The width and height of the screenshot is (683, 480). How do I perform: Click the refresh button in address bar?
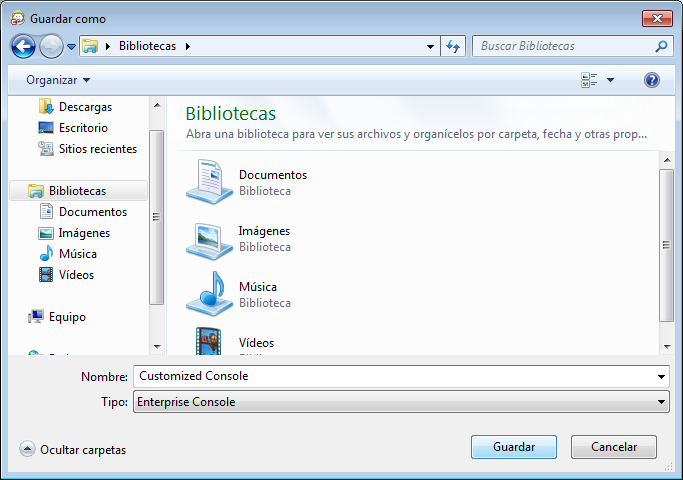coord(453,46)
